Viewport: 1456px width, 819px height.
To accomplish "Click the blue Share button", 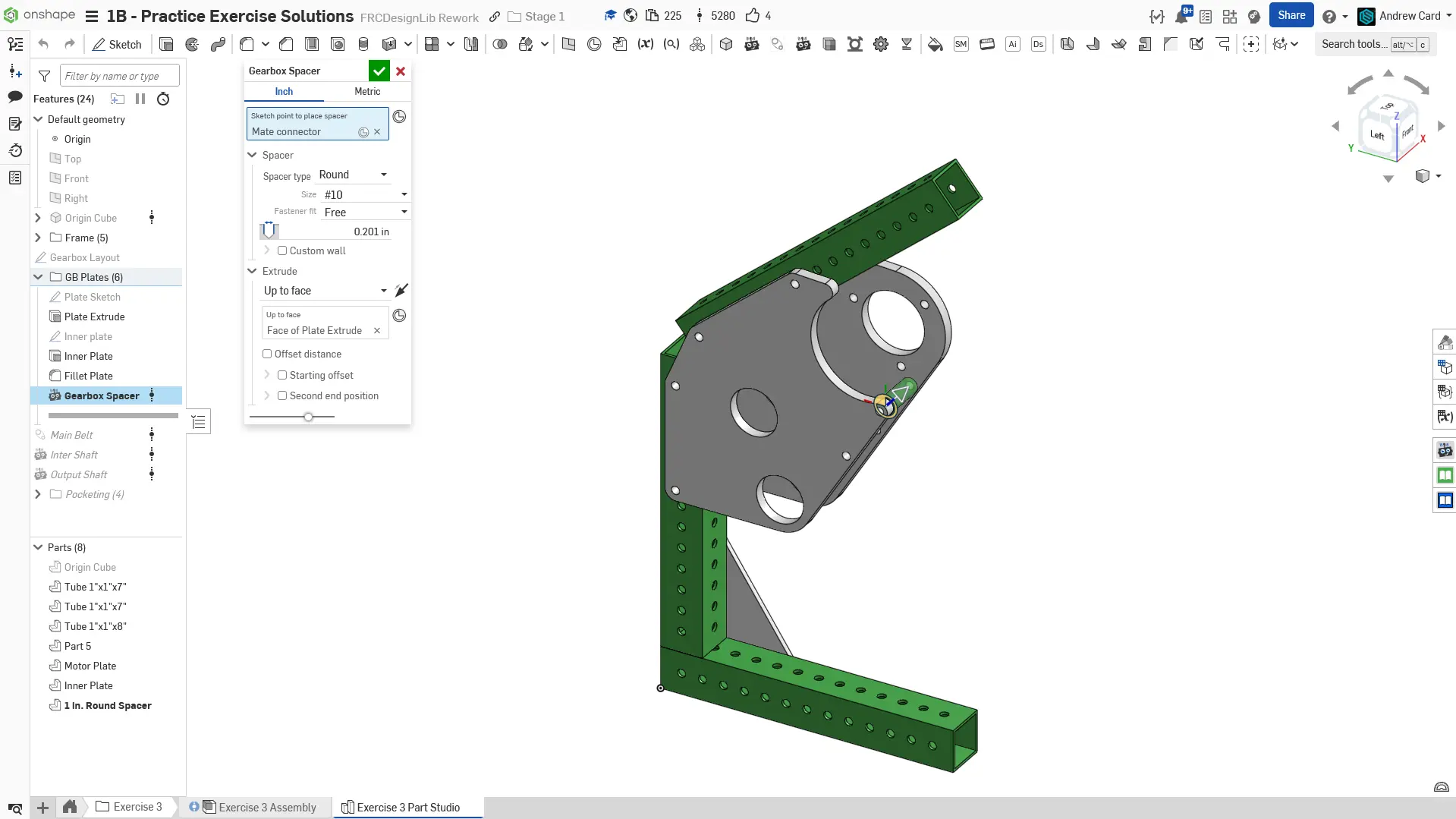I will pyautogui.click(x=1291, y=16).
